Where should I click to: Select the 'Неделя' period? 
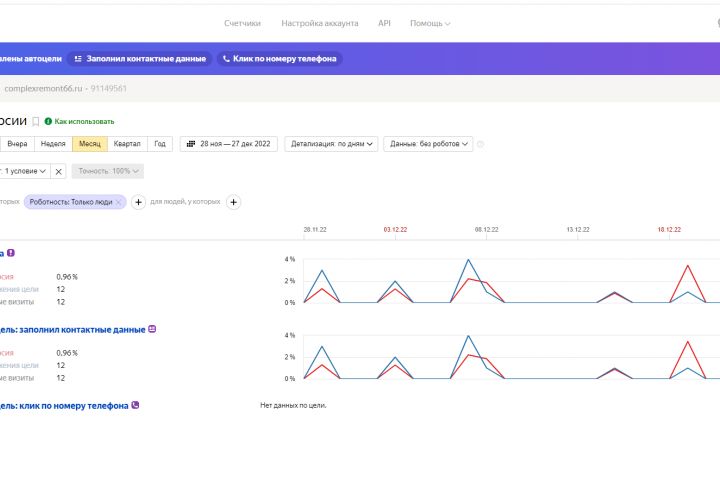pos(52,144)
